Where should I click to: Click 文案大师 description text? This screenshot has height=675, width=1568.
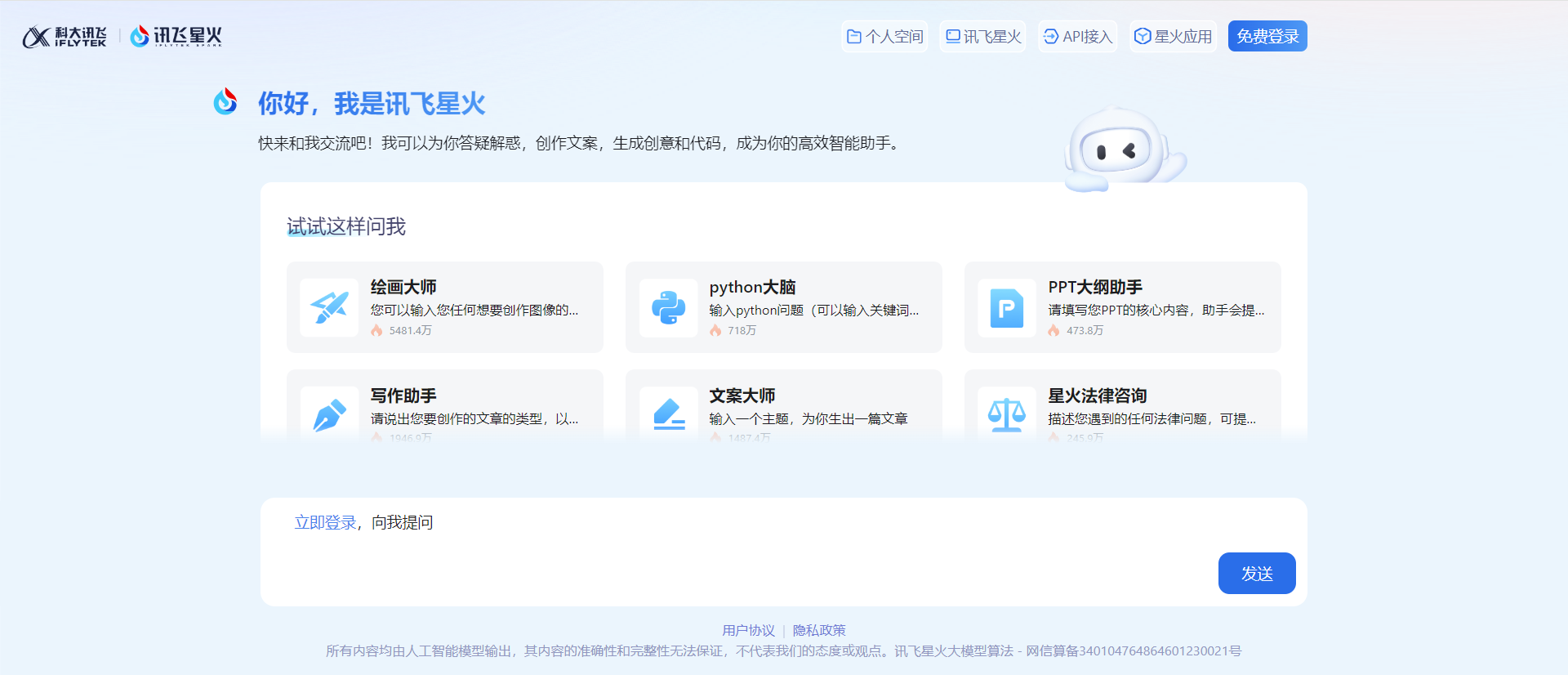point(808,418)
